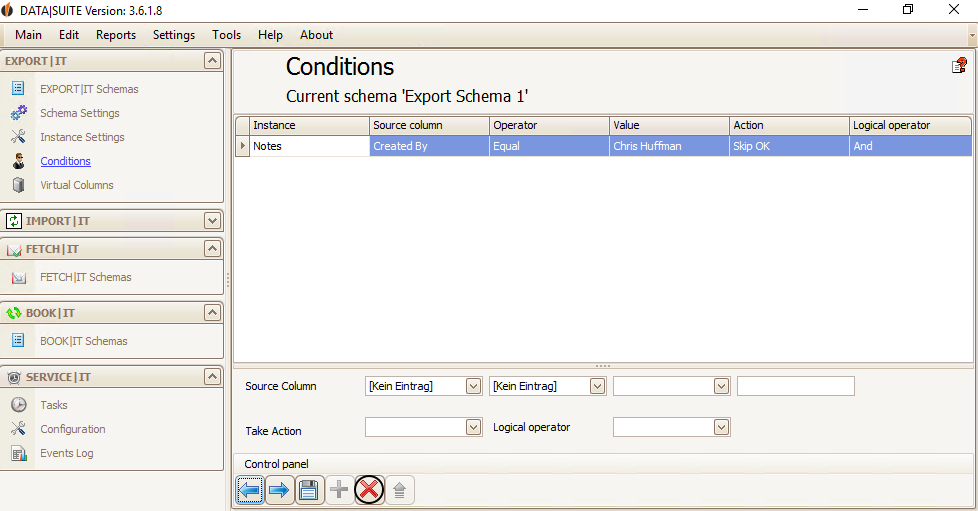Sort by the Instance column header
978x511 pixels.
point(309,125)
